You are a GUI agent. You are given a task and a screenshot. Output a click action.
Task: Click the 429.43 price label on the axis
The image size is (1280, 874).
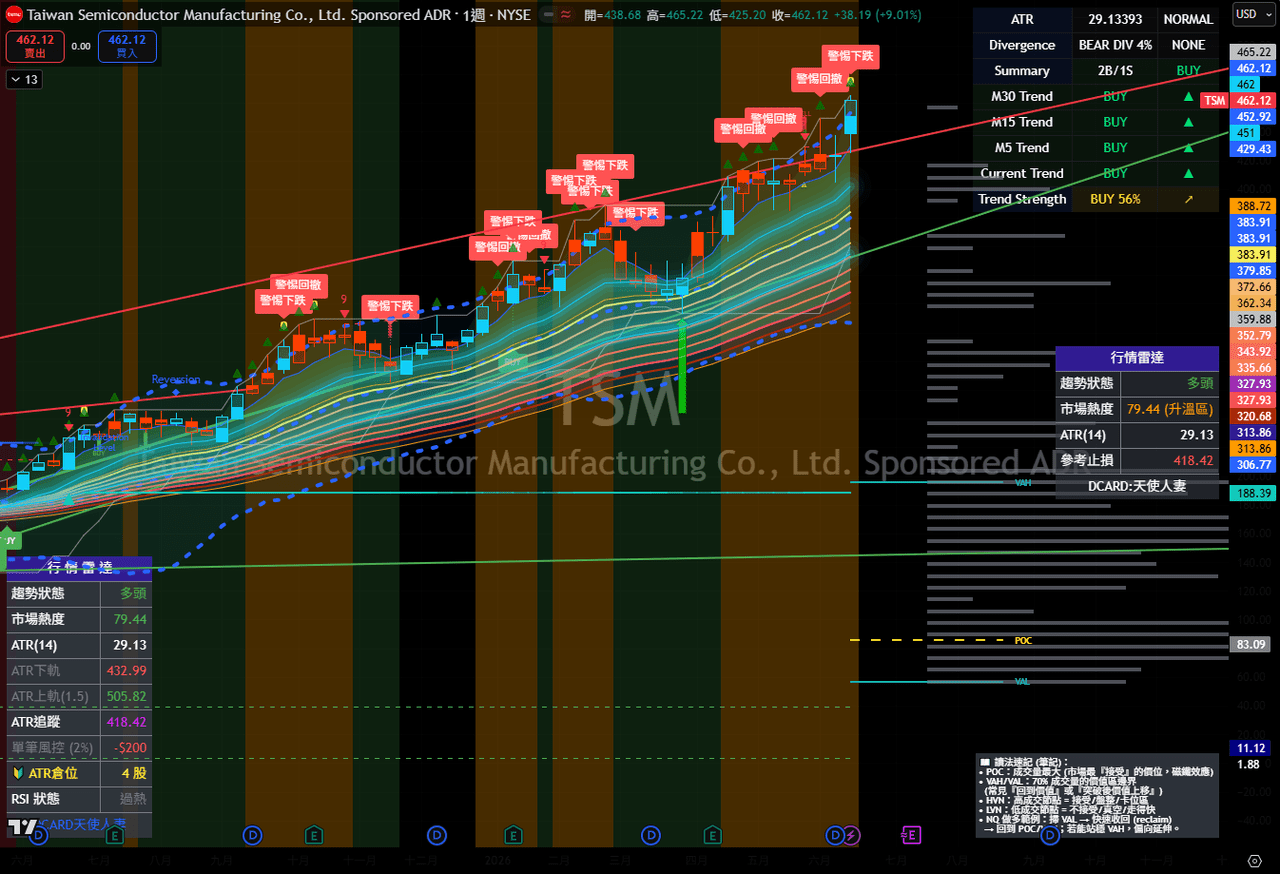1253,149
